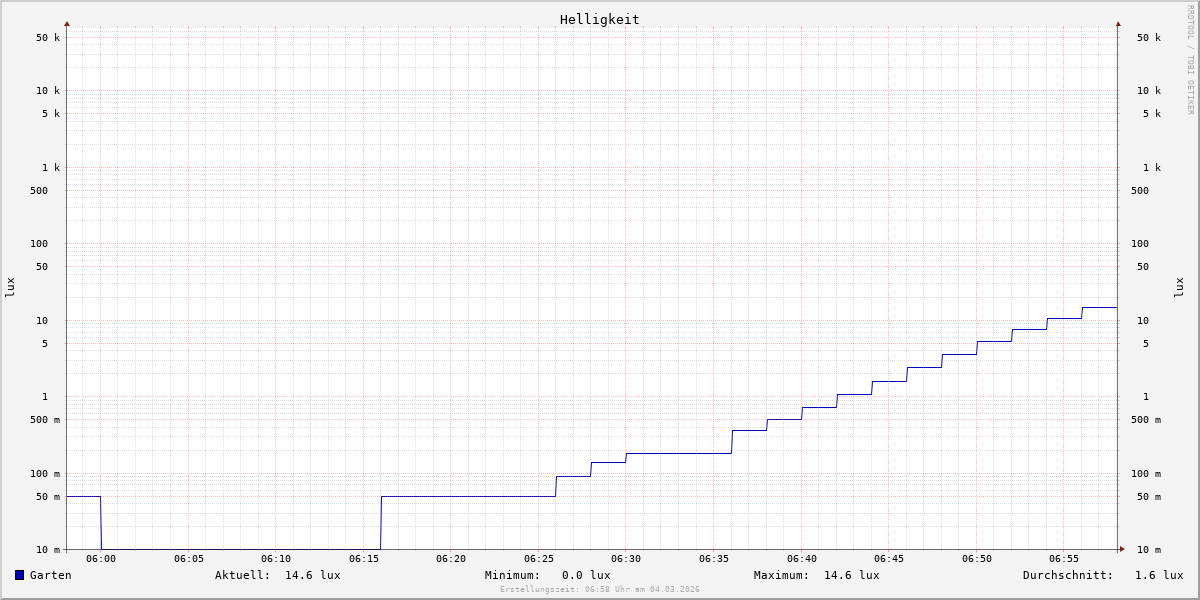This screenshot has height=600, width=1200.
Task: Click the Garten legend label
Action: (x=50, y=575)
